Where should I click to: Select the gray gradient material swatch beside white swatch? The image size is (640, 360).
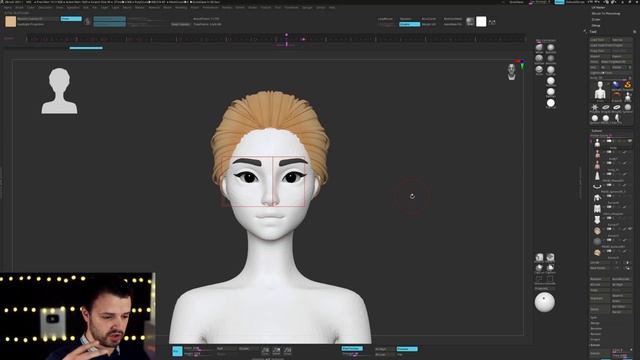coord(470,21)
